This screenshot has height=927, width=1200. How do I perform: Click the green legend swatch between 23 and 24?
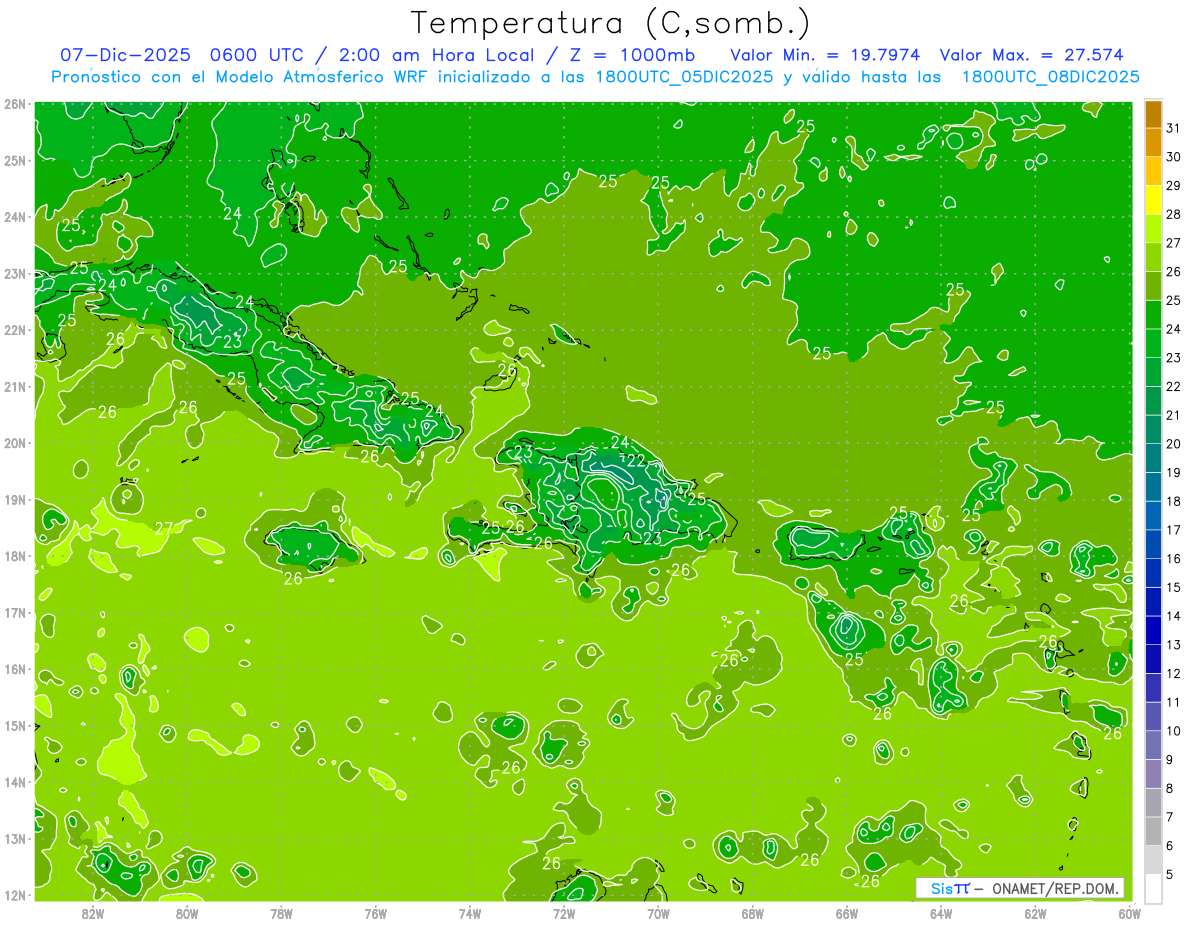coord(1153,343)
